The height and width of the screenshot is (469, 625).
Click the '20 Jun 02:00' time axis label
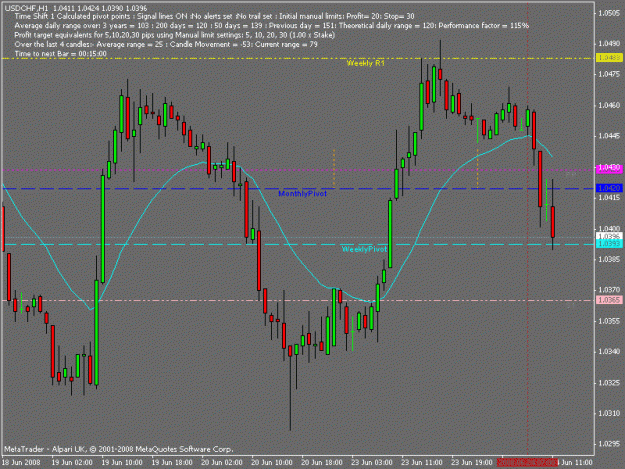click(x=222, y=463)
